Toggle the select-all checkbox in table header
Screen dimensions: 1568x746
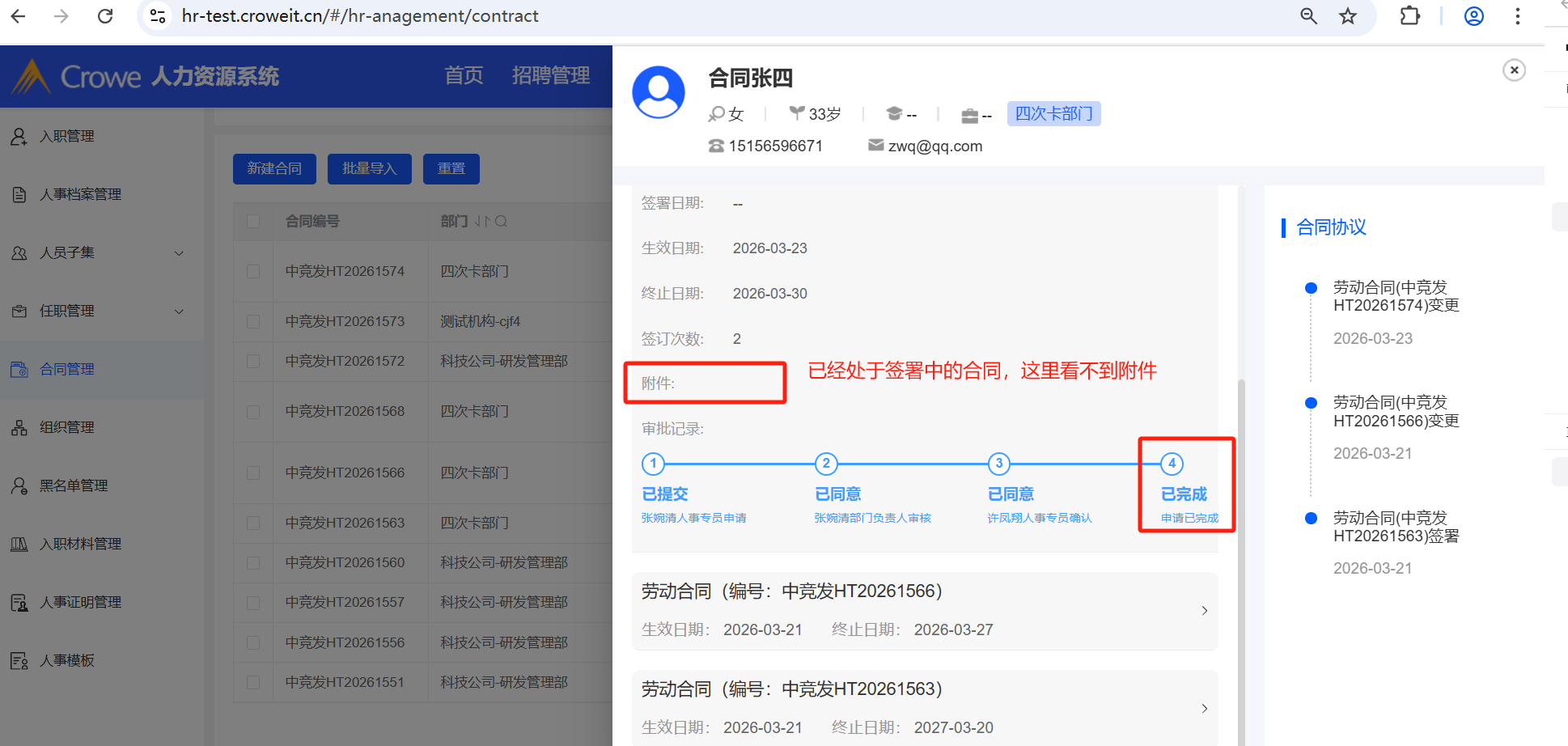[x=253, y=222]
